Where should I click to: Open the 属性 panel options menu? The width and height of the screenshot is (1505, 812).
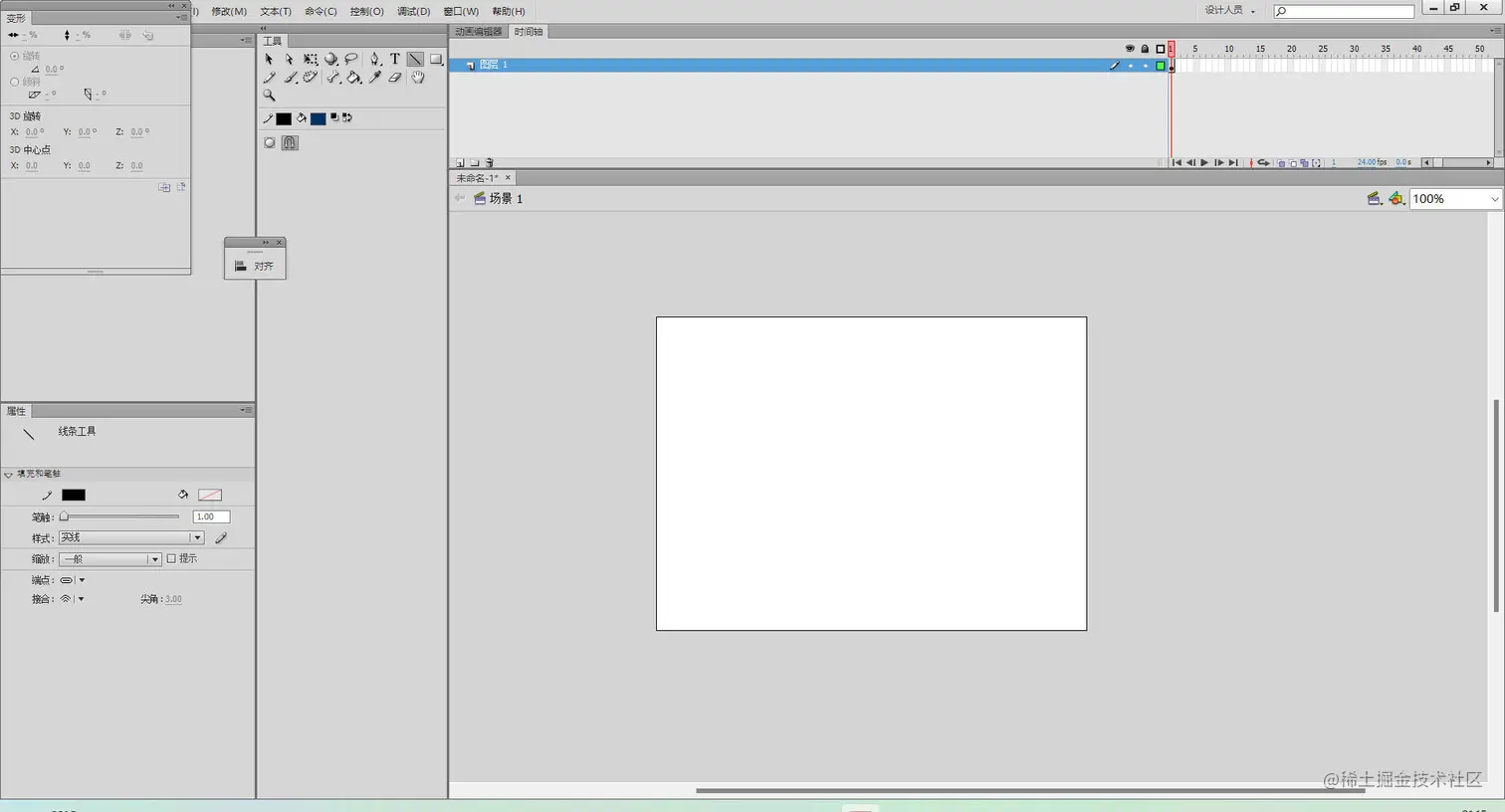(x=246, y=410)
